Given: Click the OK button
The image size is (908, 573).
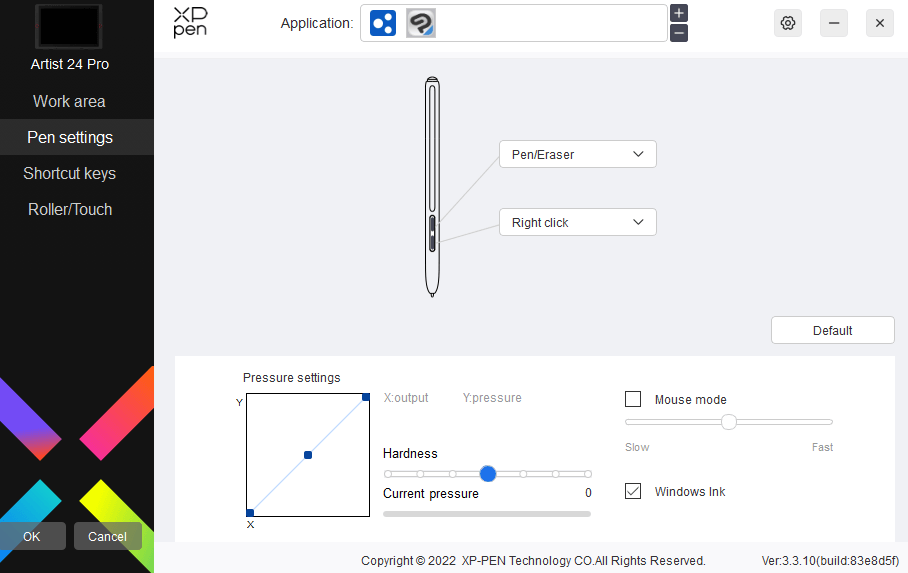Looking at the screenshot, I should click(32, 536).
